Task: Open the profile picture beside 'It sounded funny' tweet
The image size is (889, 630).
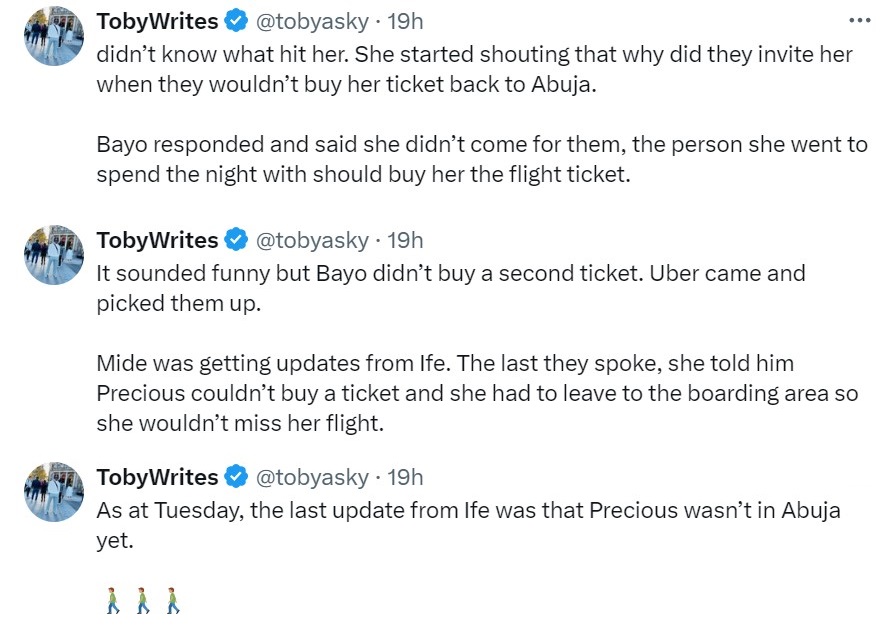Action: point(53,255)
